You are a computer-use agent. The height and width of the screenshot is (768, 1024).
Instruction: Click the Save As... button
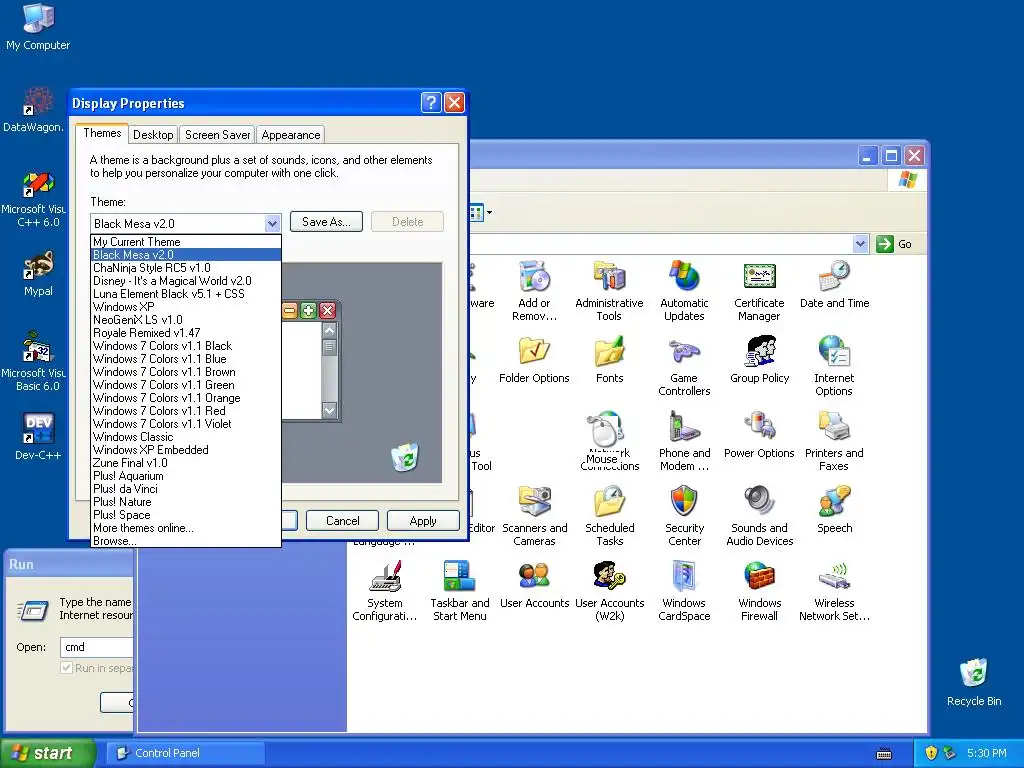coord(326,221)
